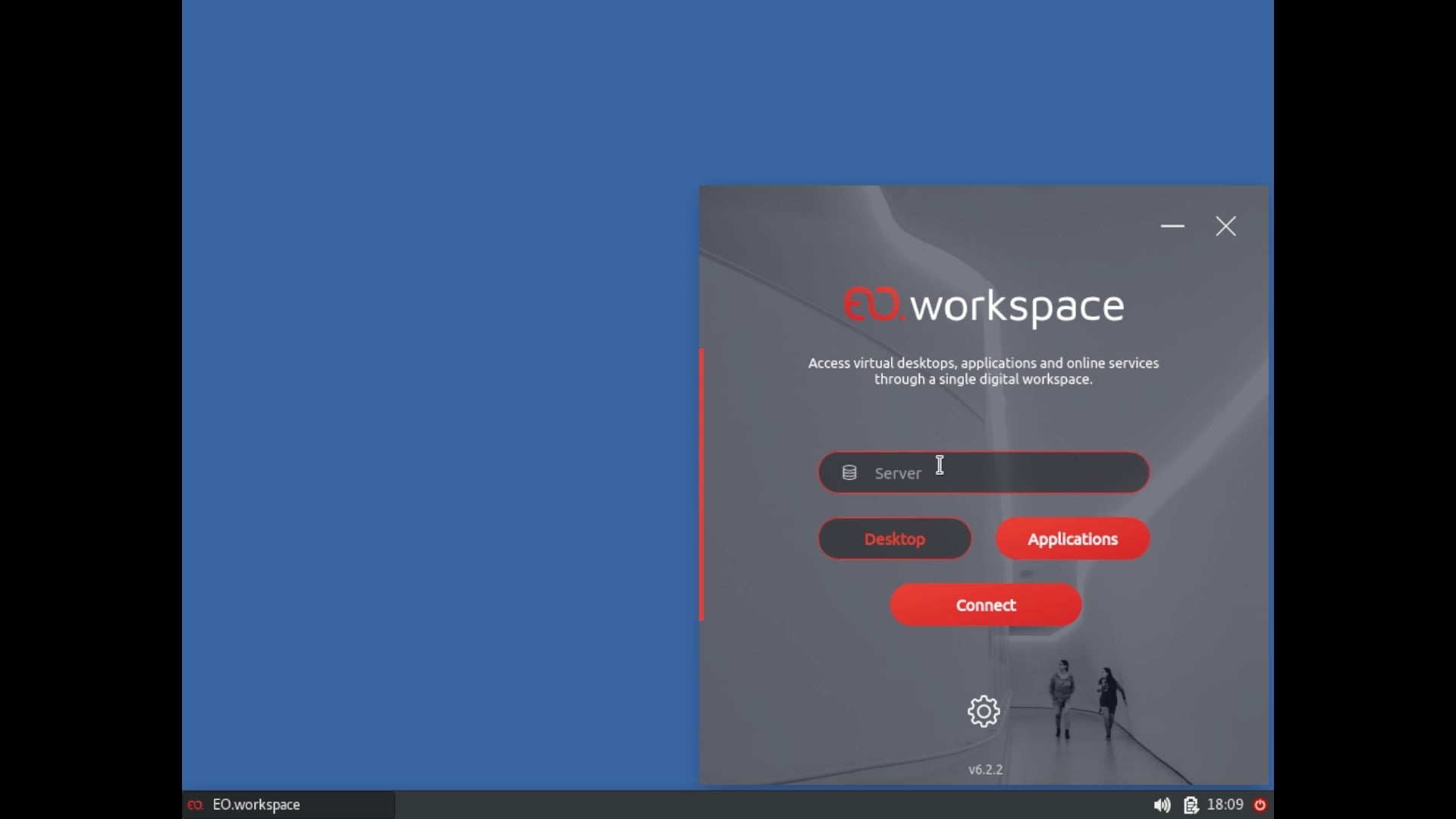The width and height of the screenshot is (1456, 819).
Task: Select the EO.workspace taskbar entry
Action: 288,805
